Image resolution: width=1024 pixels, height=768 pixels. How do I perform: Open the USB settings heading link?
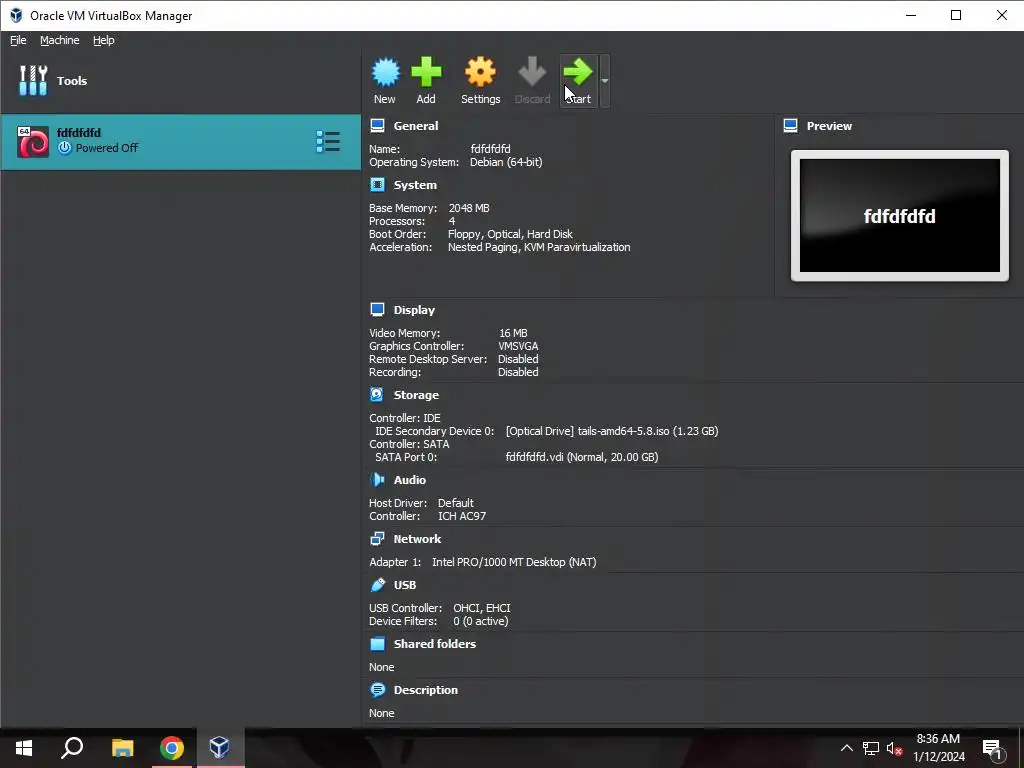[405, 585]
